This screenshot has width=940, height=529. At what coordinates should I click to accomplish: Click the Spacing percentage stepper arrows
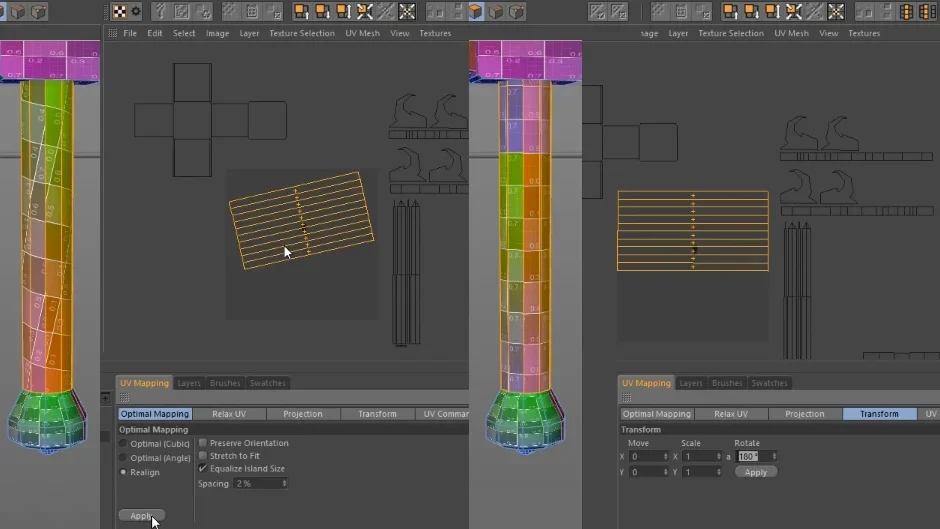284,483
